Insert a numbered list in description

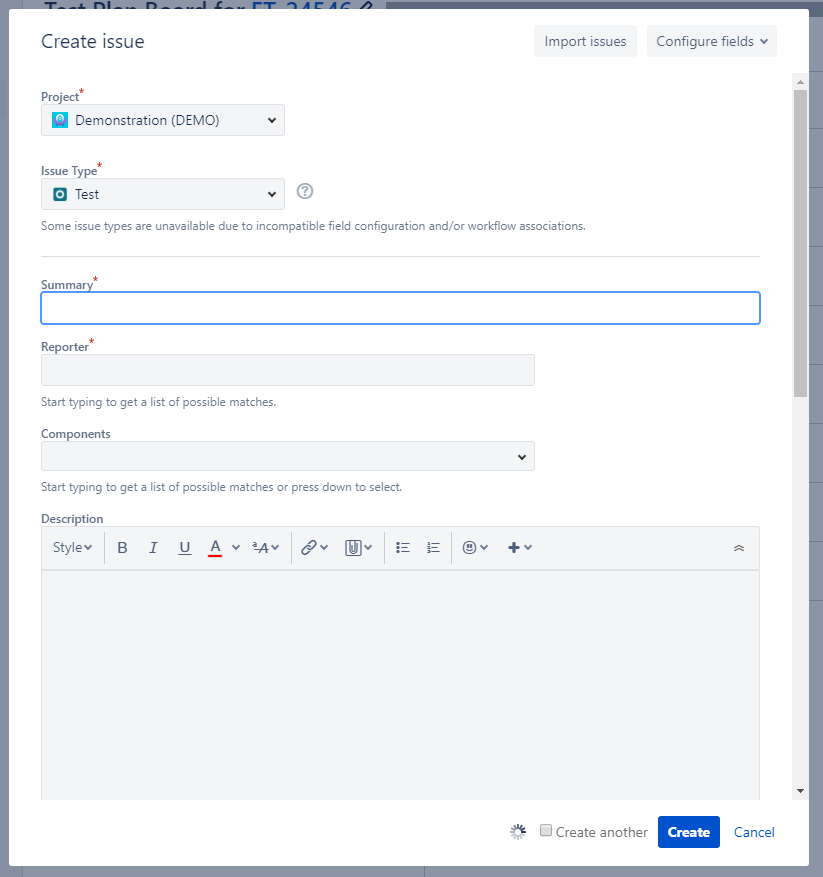(x=433, y=548)
